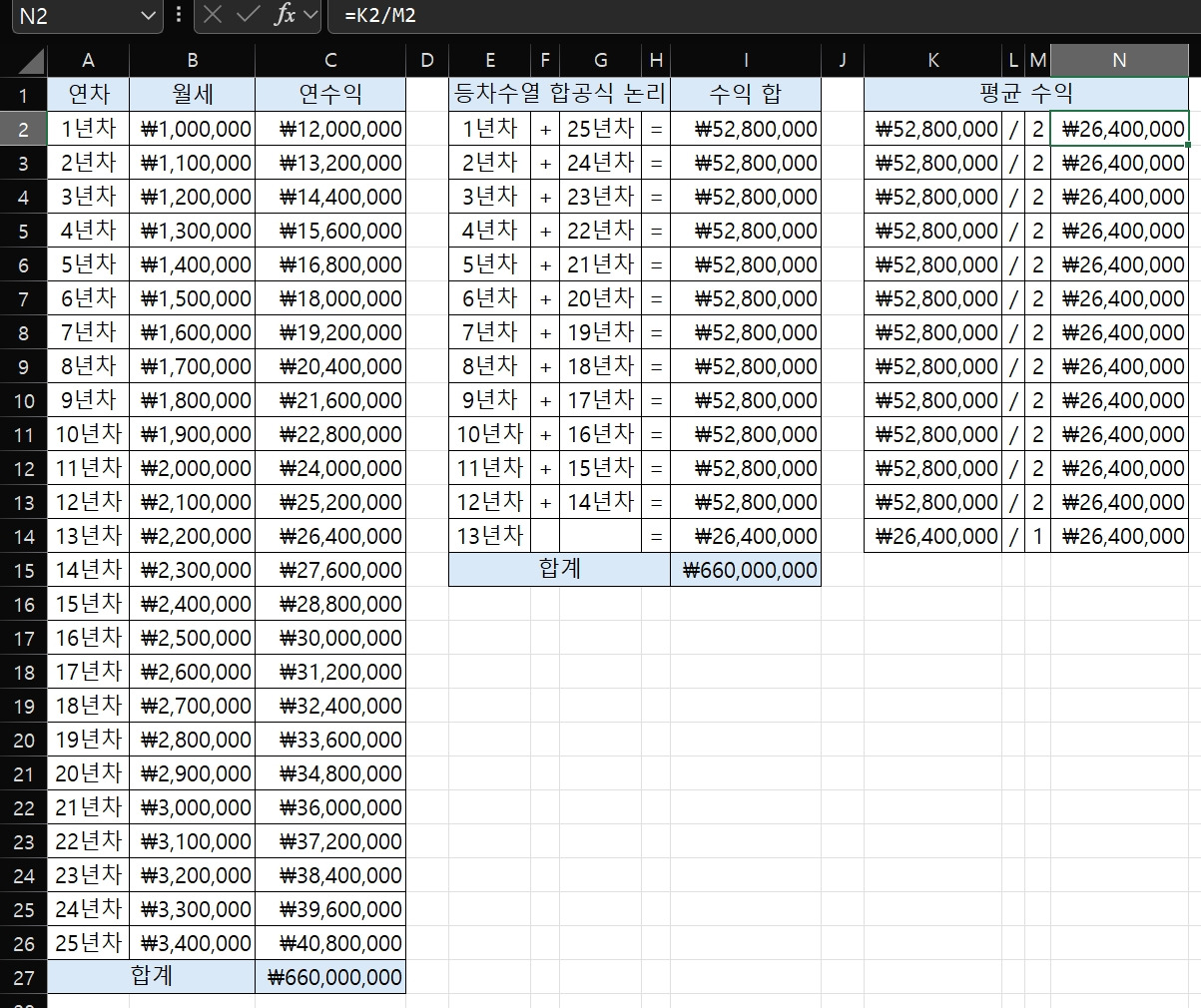Select row 1 header
1201x1008 pixels.
[24, 96]
